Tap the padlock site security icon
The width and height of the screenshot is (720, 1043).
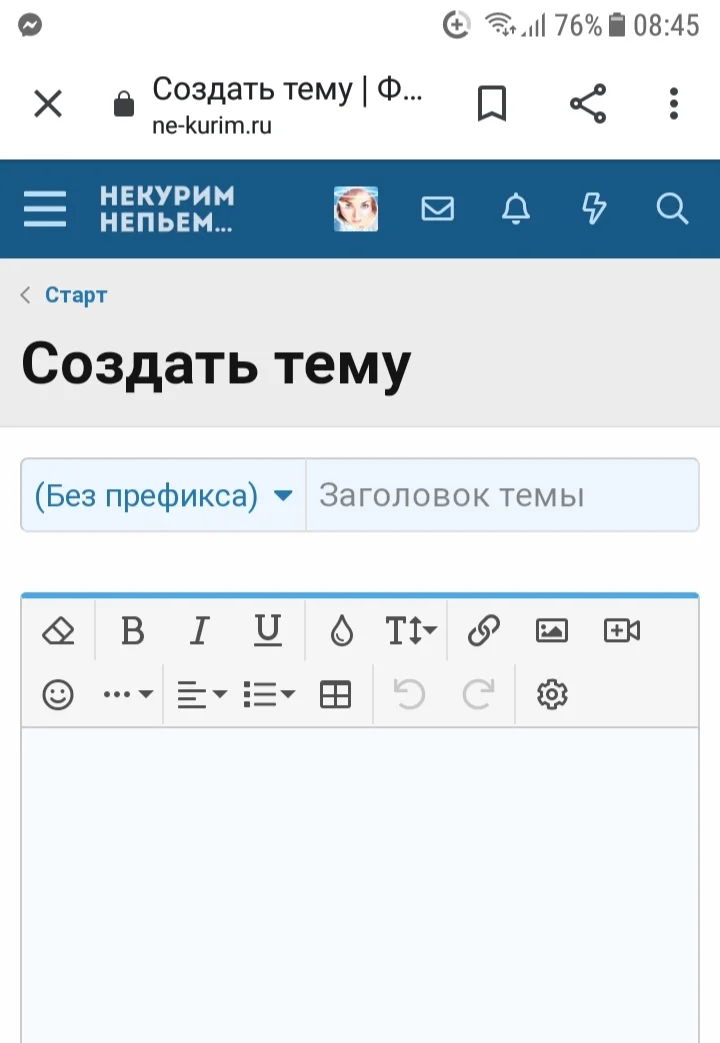(x=124, y=104)
